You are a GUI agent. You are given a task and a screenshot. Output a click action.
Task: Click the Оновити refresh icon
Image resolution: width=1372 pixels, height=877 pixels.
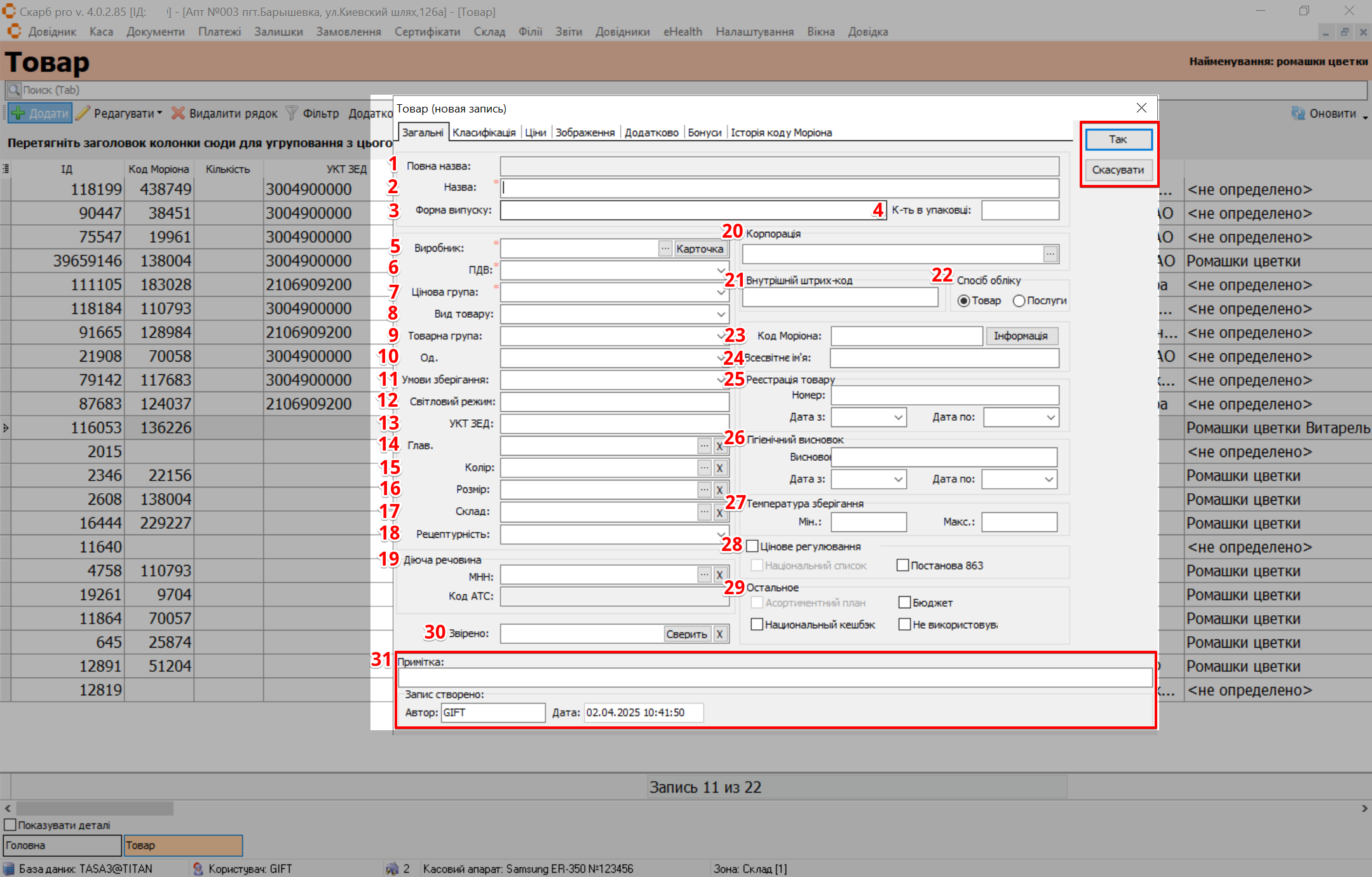tap(1298, 114)
